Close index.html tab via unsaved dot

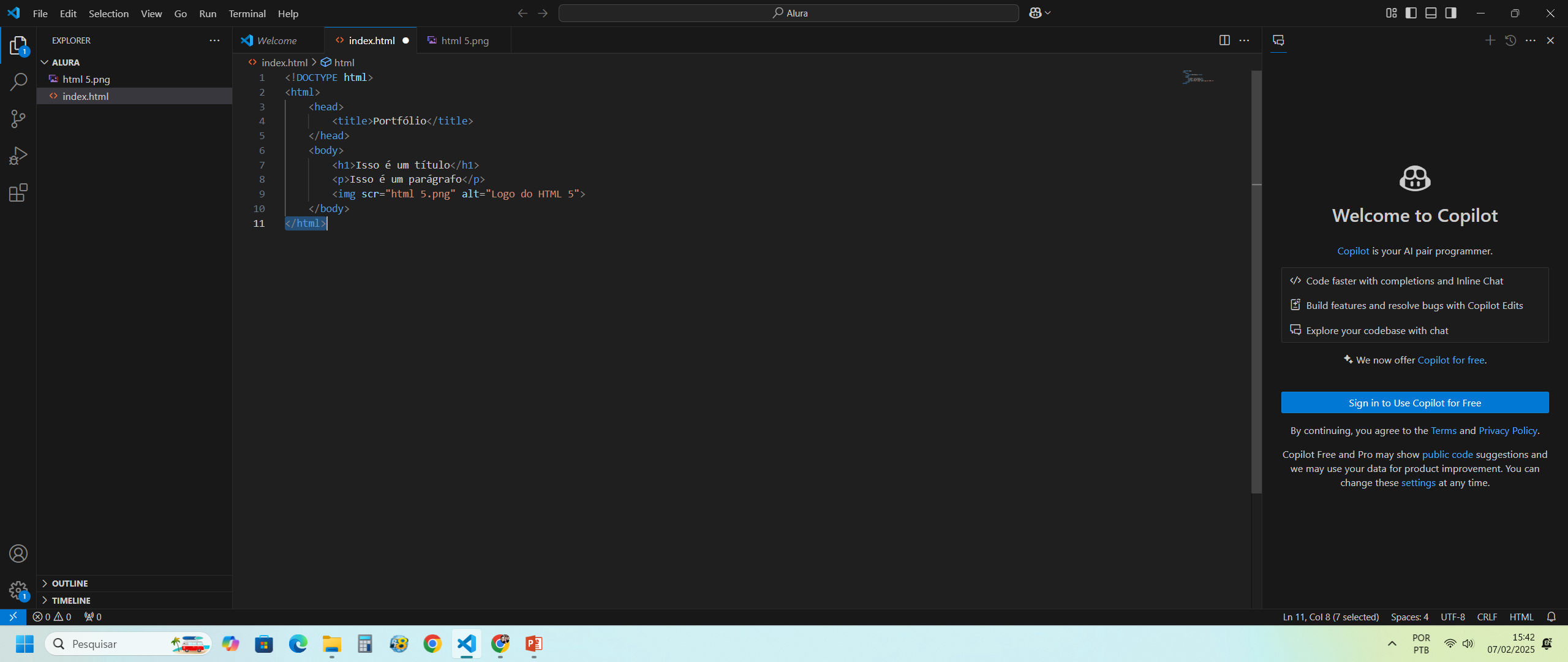click(x=405, y=40)
